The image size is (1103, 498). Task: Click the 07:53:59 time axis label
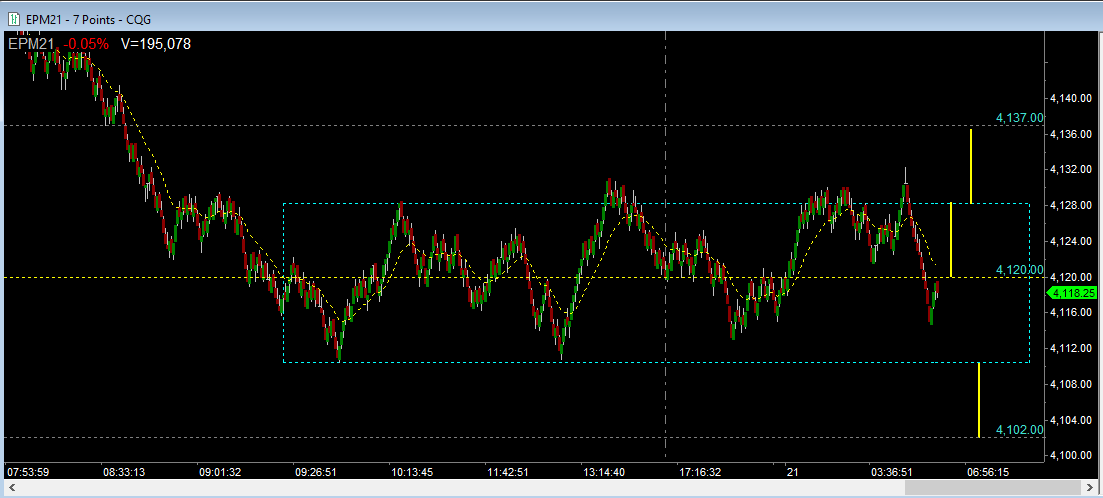(27, 471)
